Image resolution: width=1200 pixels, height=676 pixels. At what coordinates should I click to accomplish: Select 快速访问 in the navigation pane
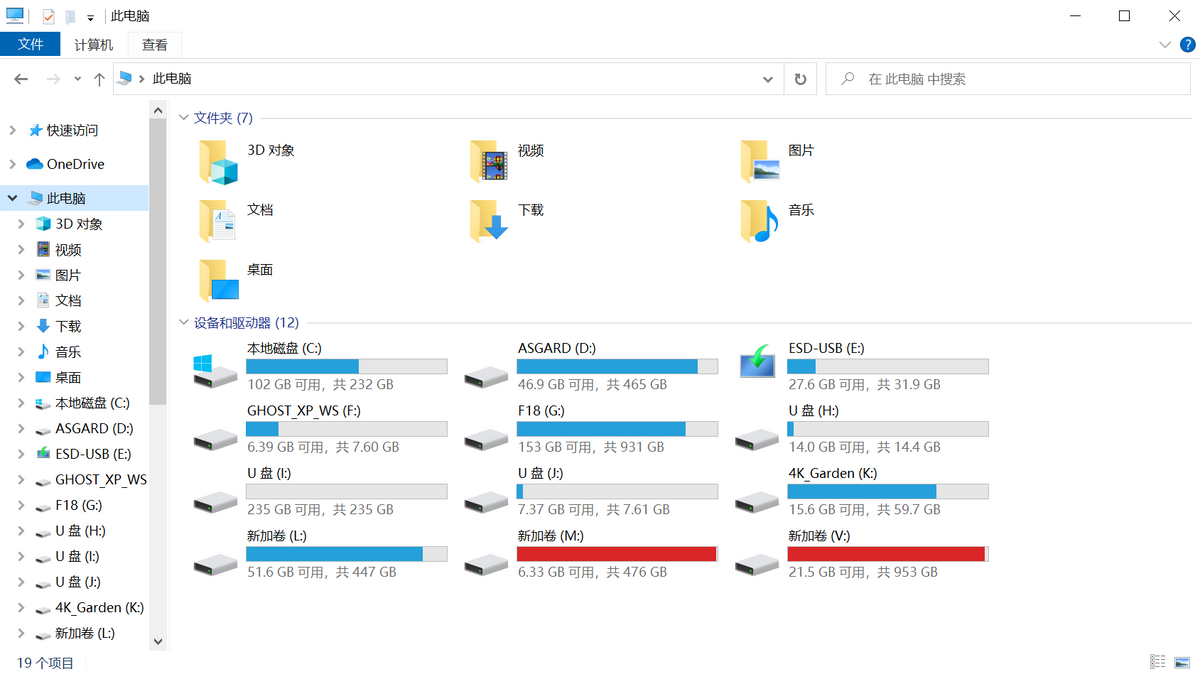coord(72,130)
